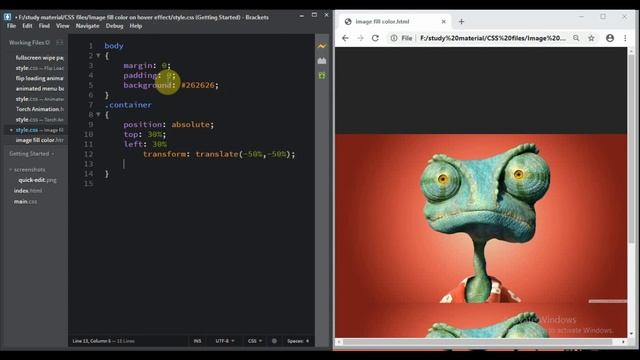Screen dimensions: 640x360
Task: Click the .container selector on line 7
Action: coord(128,105)
